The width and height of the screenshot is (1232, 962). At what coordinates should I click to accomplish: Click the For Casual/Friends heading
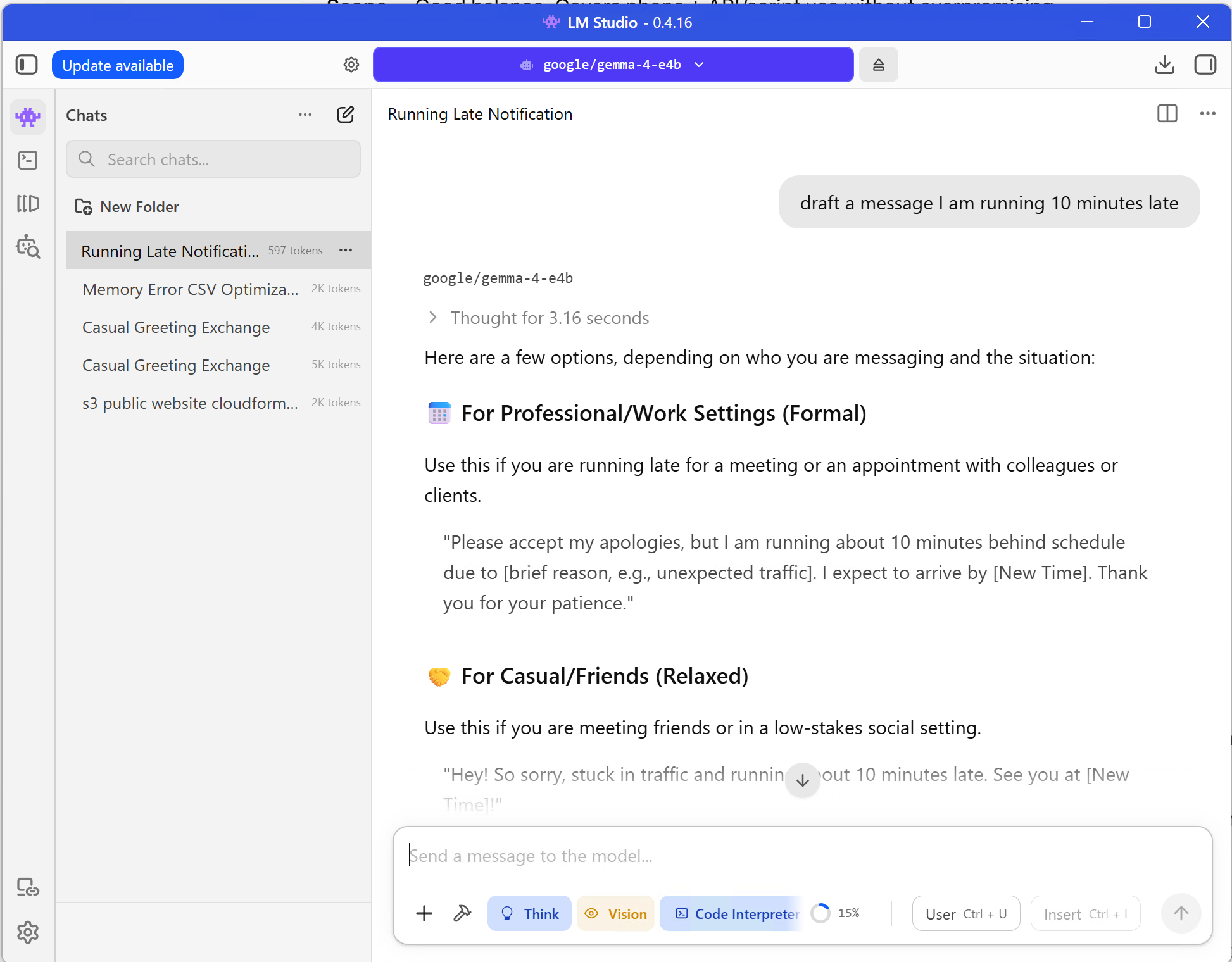[605, 676]
